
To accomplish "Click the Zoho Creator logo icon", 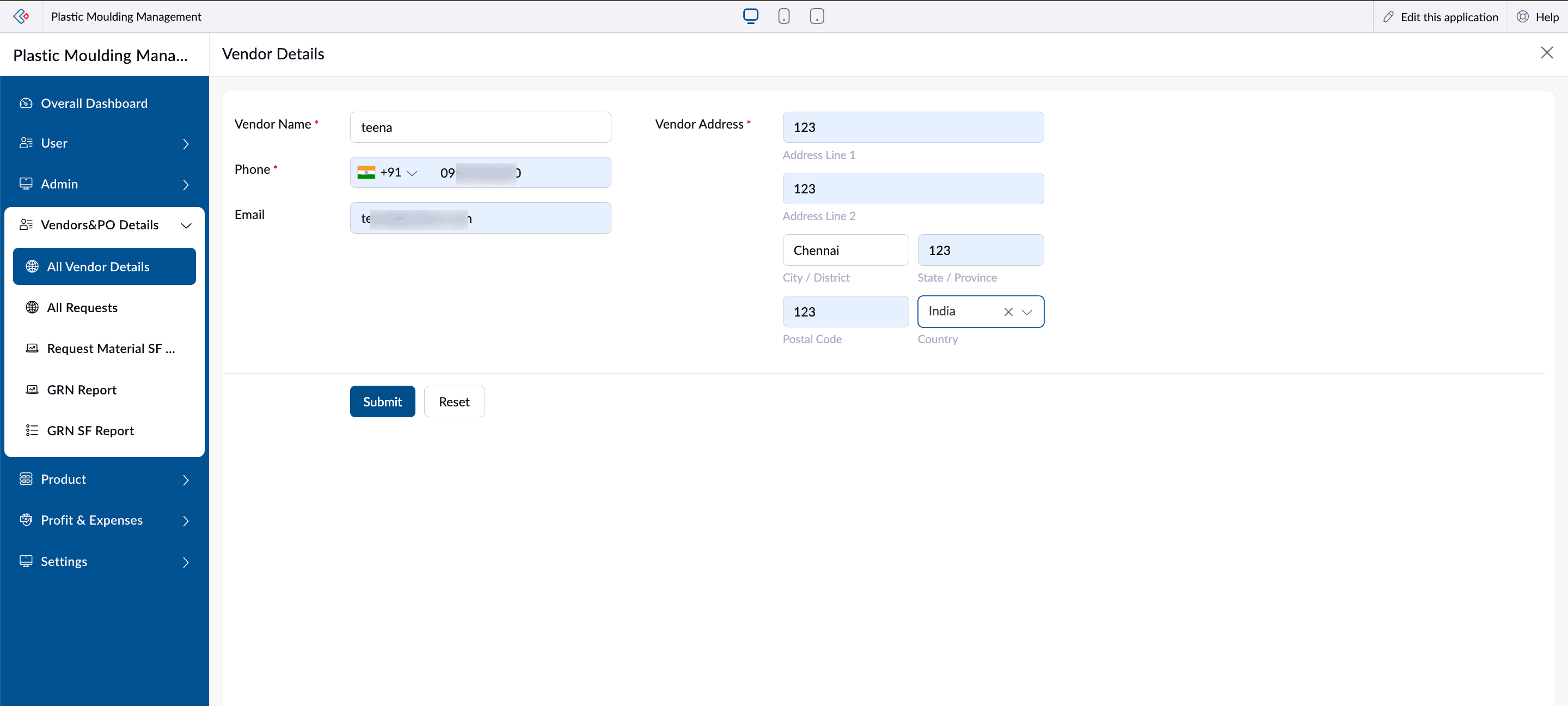I will tap(21, 16).
